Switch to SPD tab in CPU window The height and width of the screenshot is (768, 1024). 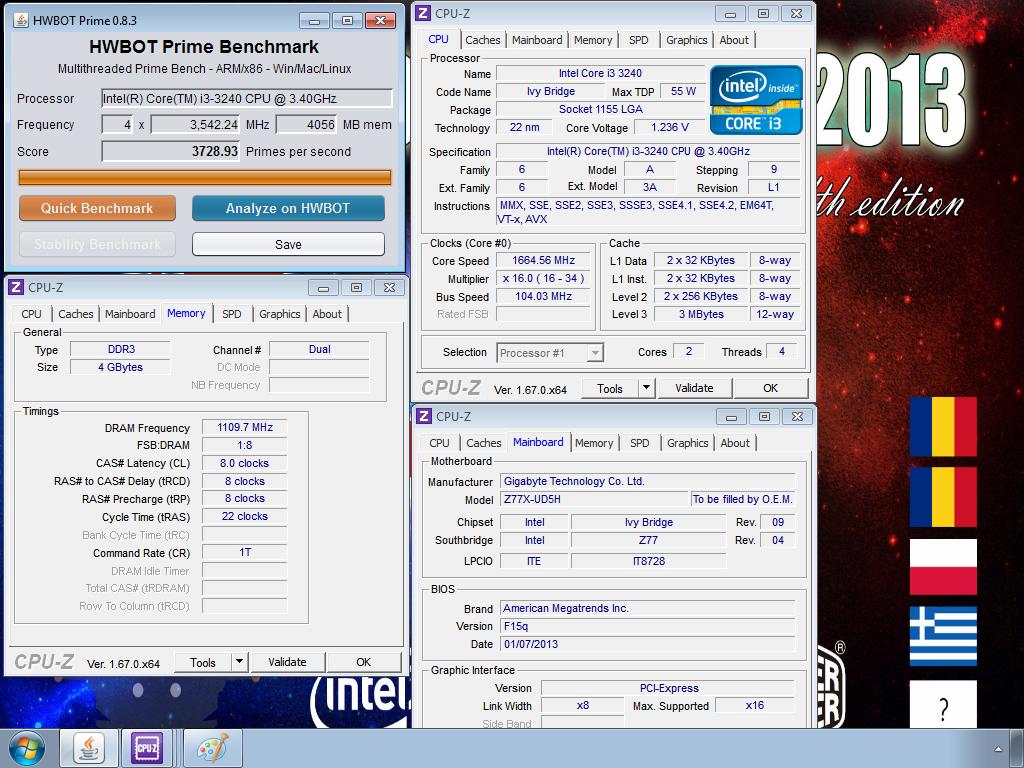coord(639,40)
